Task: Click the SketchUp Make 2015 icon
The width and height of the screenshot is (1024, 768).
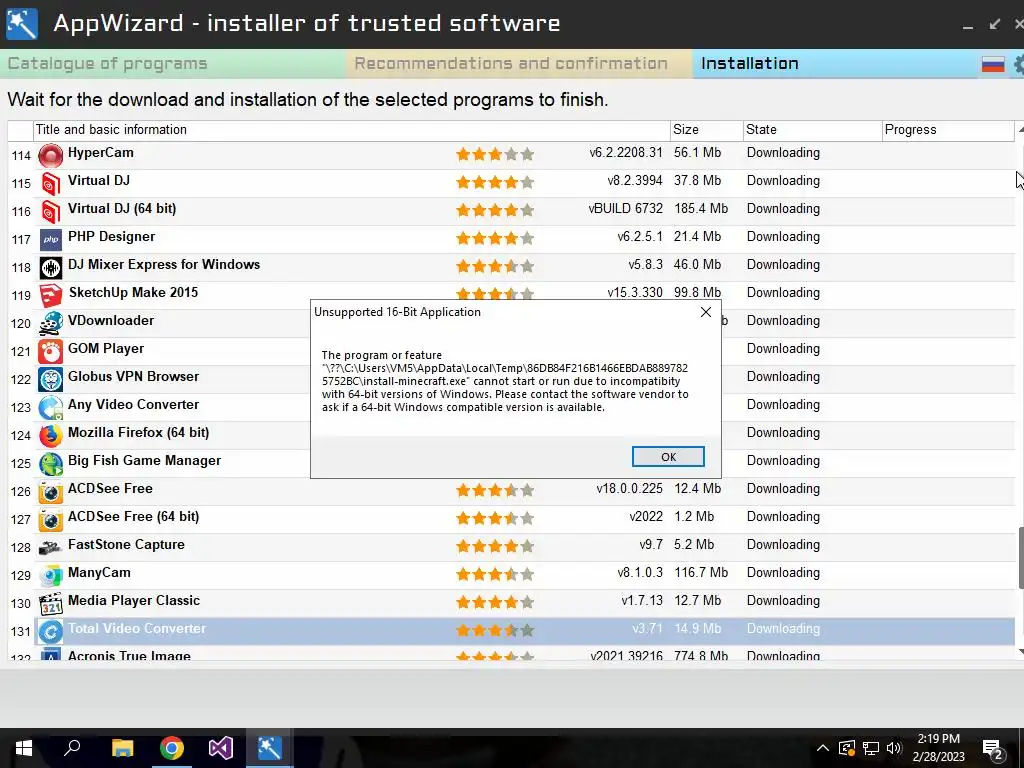Action: [x=50, y=296]
